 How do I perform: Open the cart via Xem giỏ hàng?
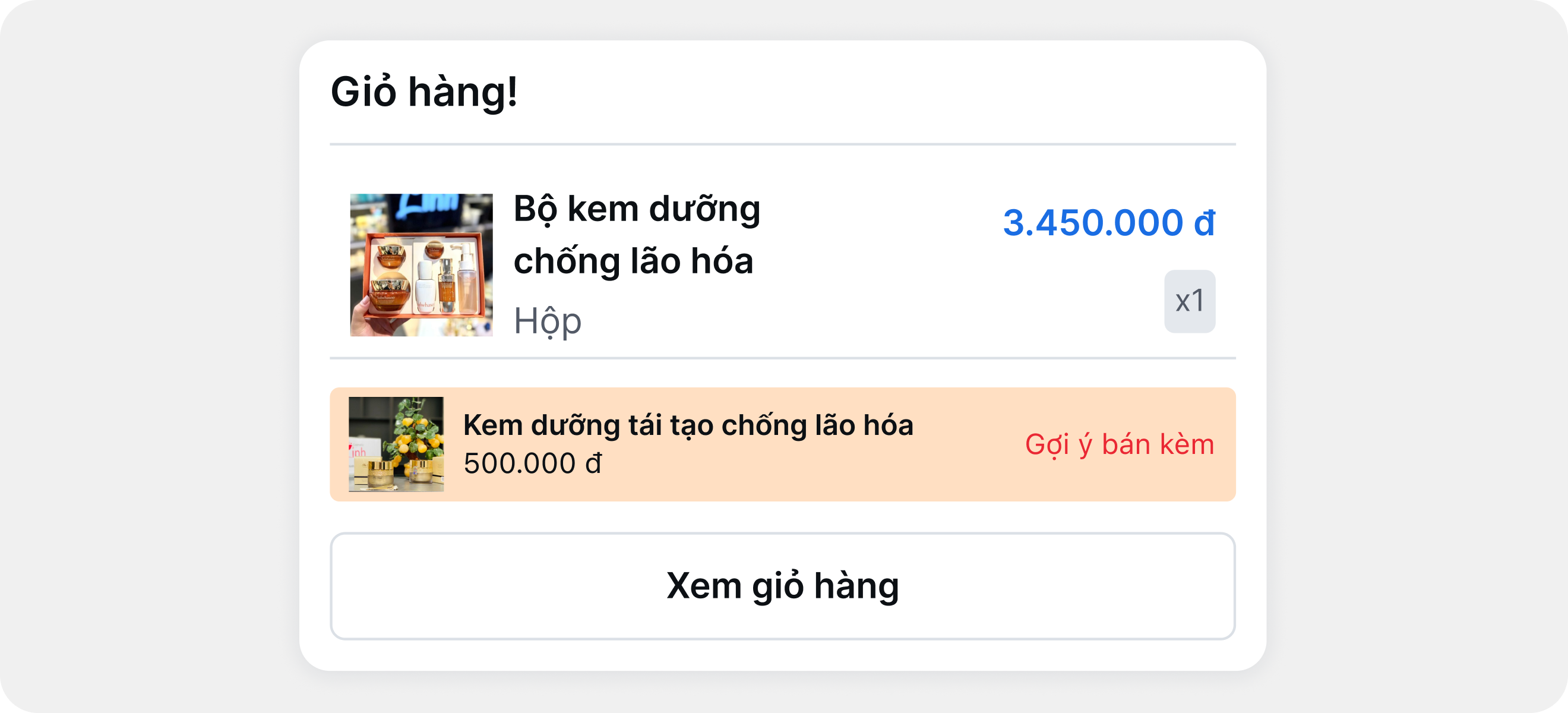pos(782,586)
